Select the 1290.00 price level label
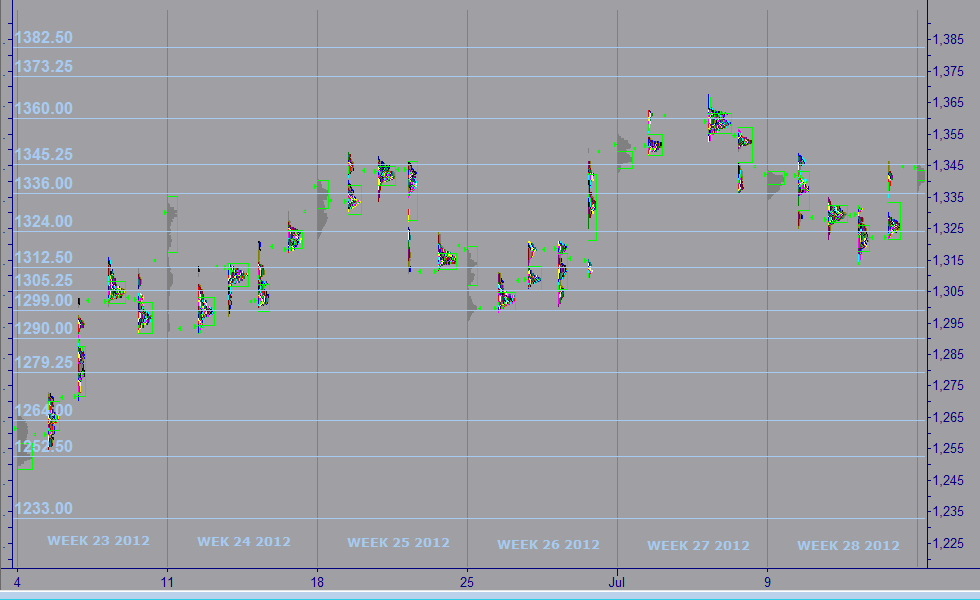Viewport: 980px width, 600px height. pos(43,329)
